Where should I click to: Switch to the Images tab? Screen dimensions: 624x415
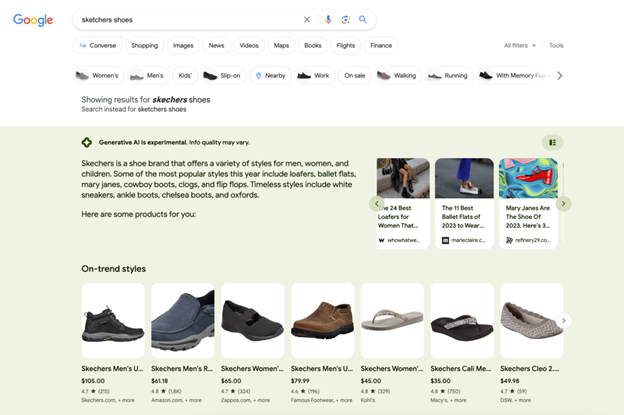click(183, 45)
